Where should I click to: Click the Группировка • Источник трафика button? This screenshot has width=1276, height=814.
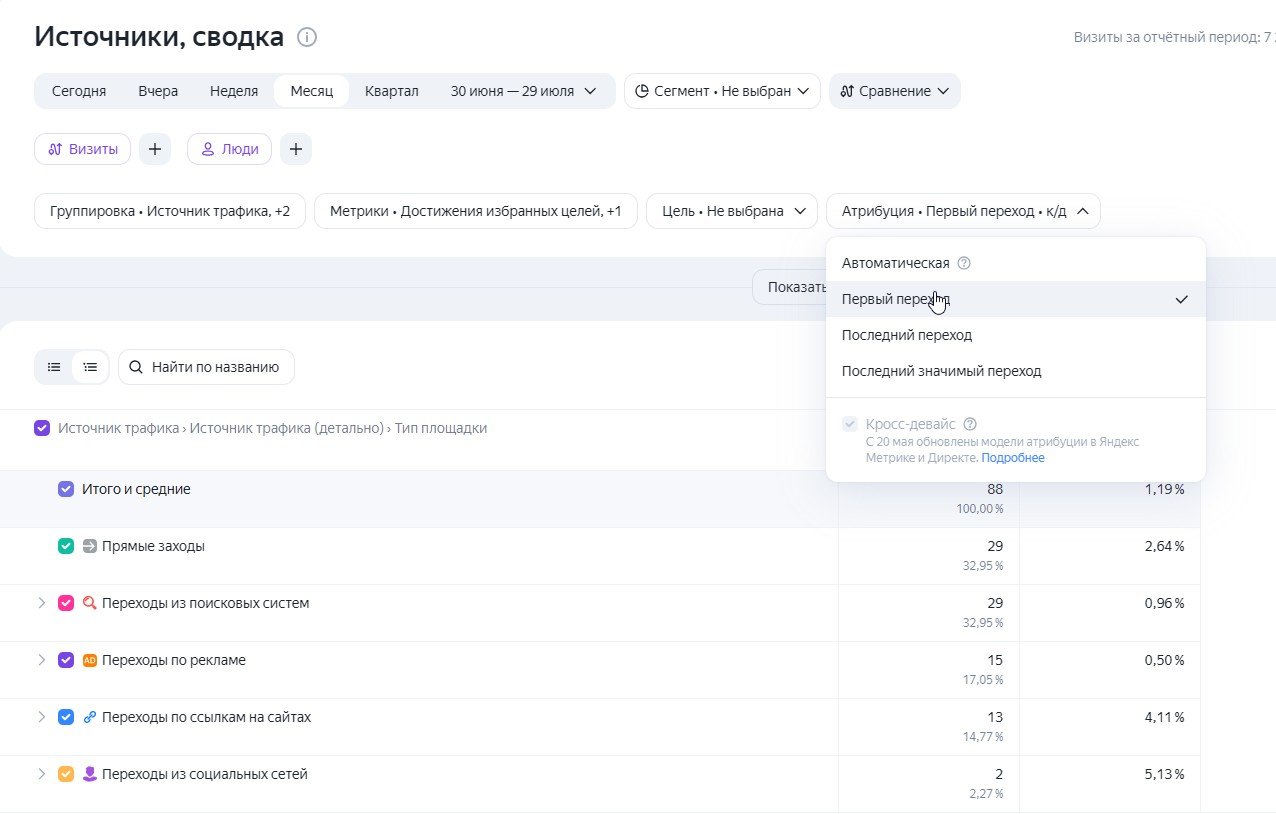(170, 211)
